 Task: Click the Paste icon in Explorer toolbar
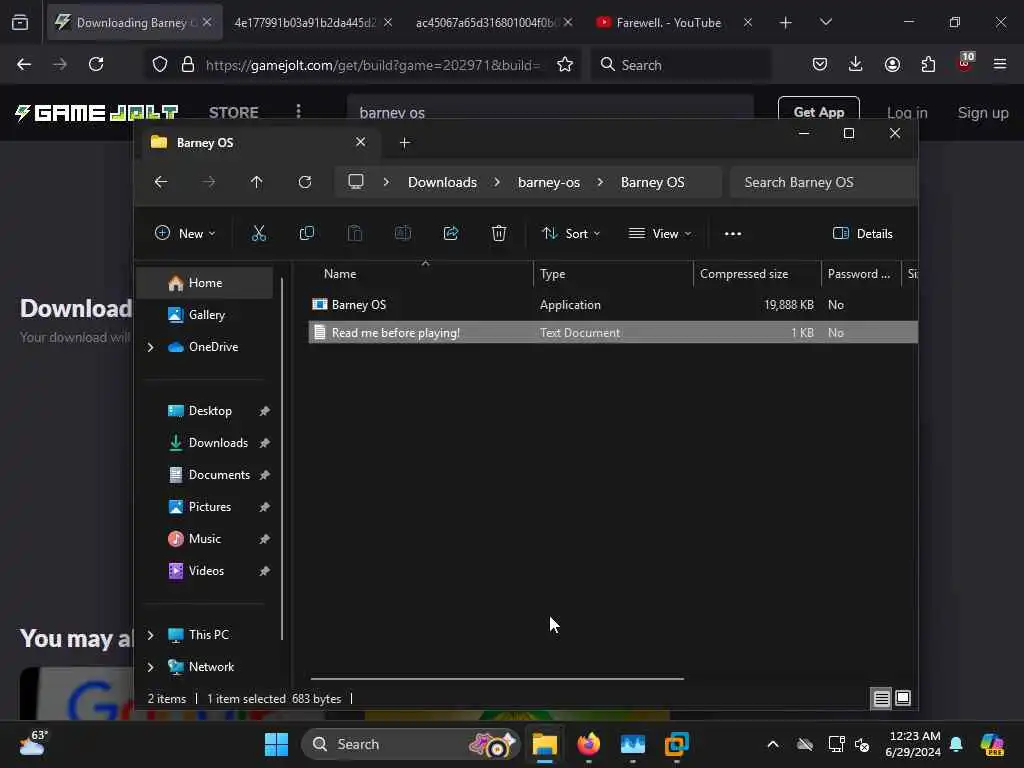pyautogui.click(x=355, y=233)
